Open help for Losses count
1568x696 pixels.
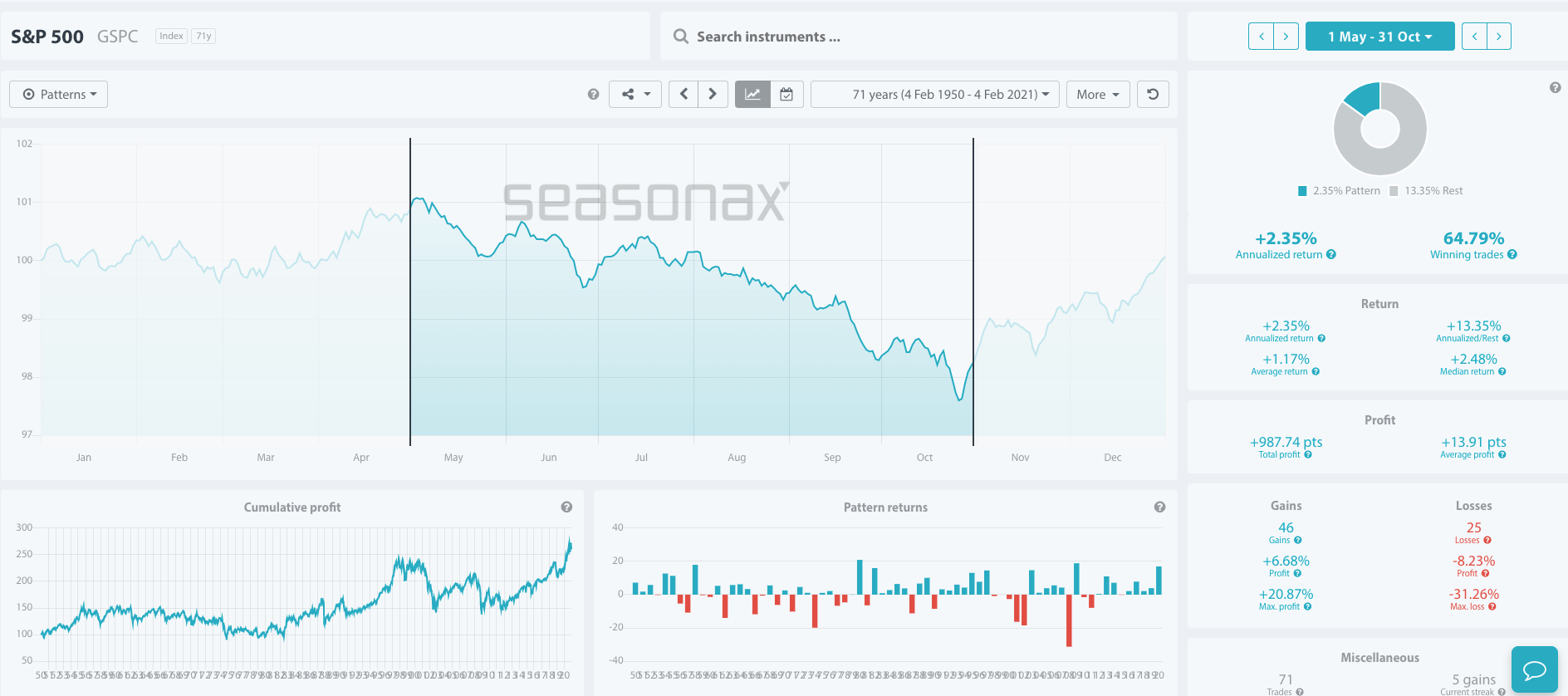(x=1487, y=541)
